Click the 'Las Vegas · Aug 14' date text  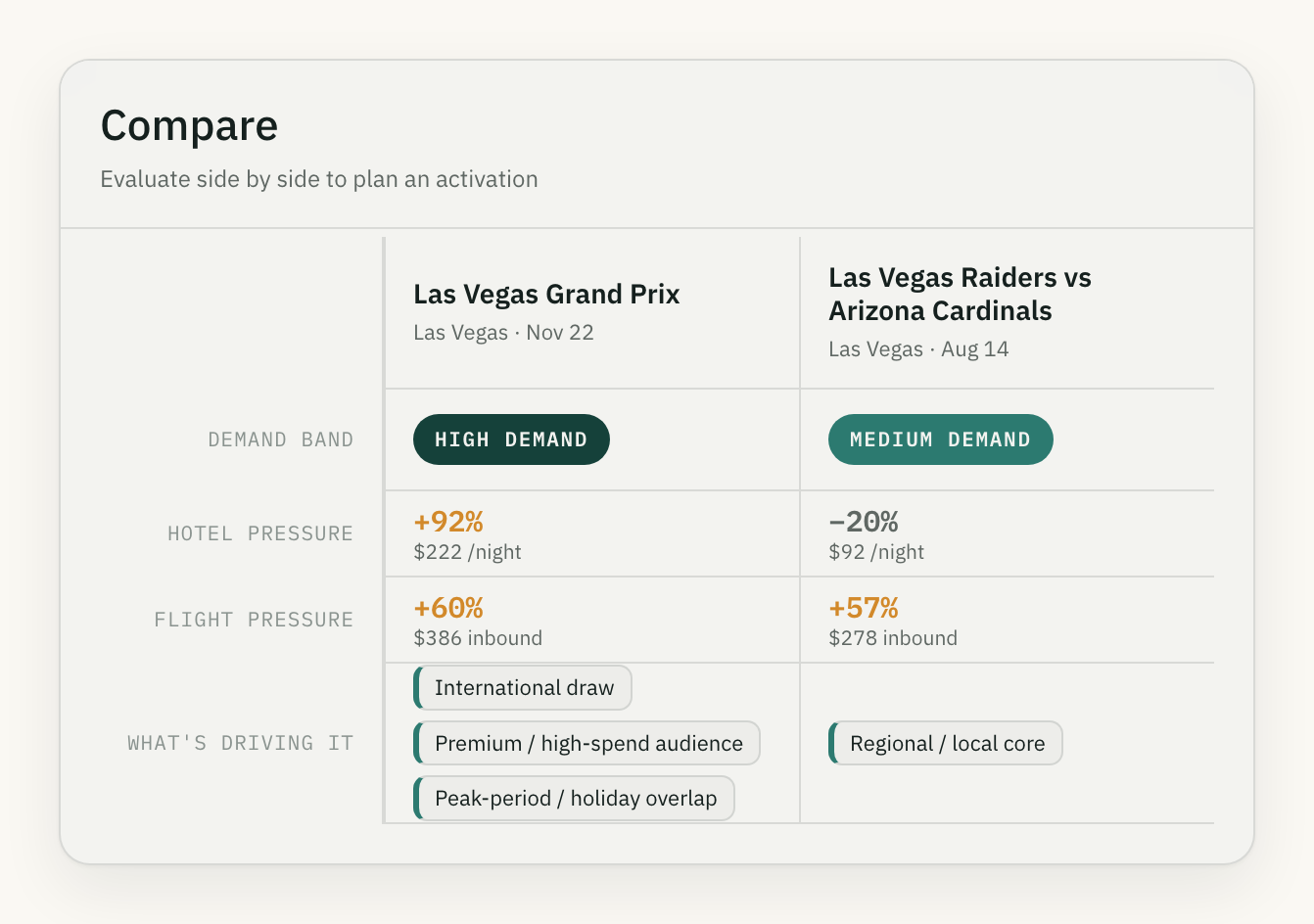pyautogui.click(x=918, y=349)
